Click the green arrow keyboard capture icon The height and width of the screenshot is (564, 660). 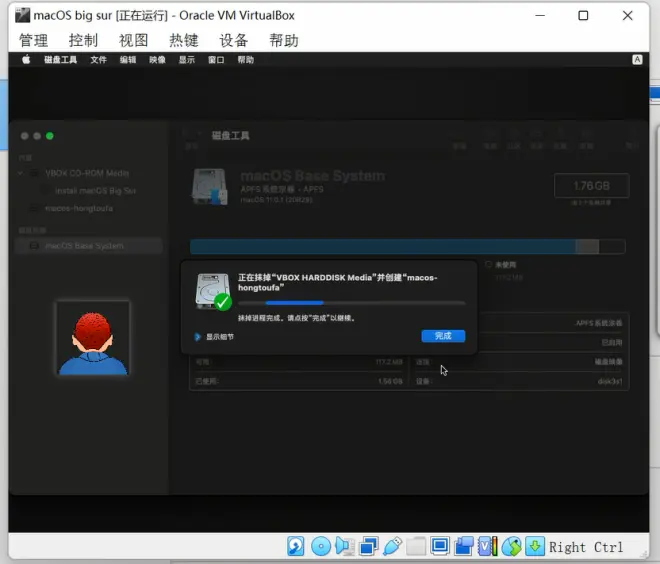tap(535, 546)
